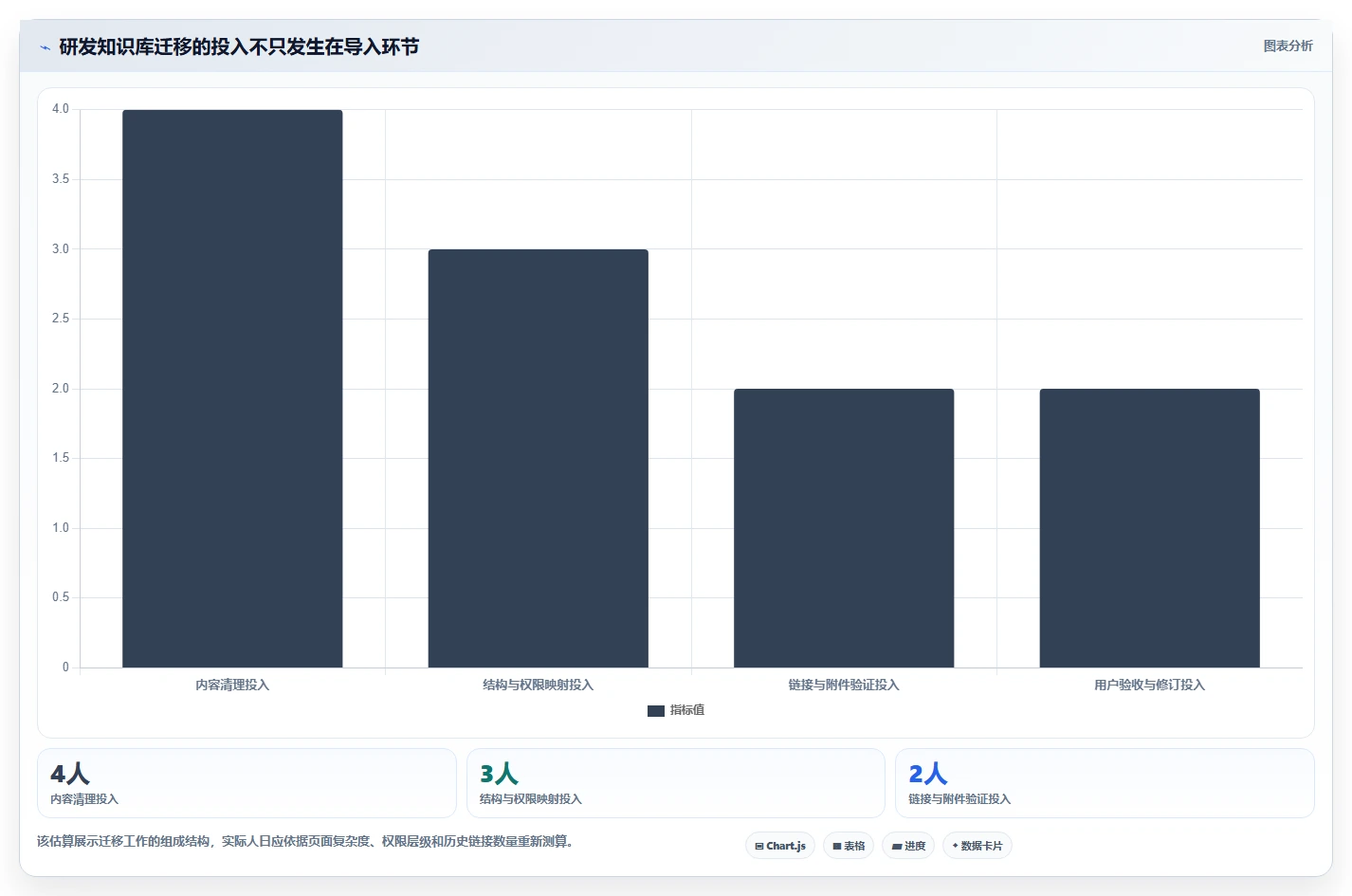Click the 链接与附件验证投入 bar in chart
Viewport: 1352px width, 896px height.
point(844,528)
